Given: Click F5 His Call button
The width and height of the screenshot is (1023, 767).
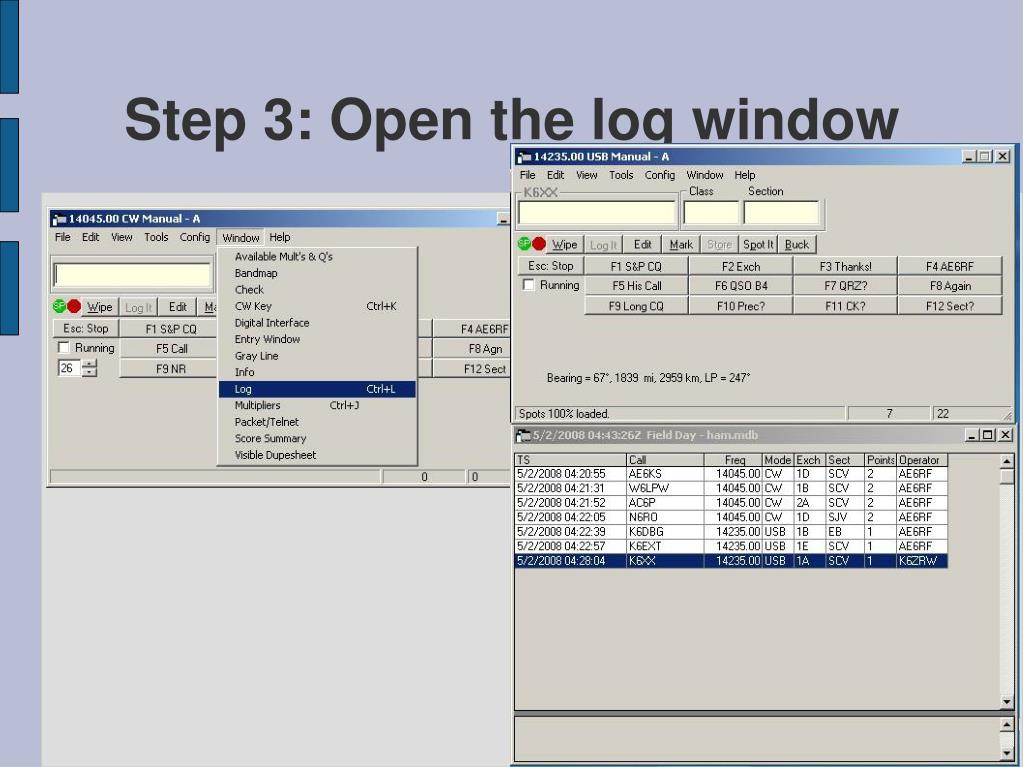Looking at the screenshot, I should [x=636, y=286].
